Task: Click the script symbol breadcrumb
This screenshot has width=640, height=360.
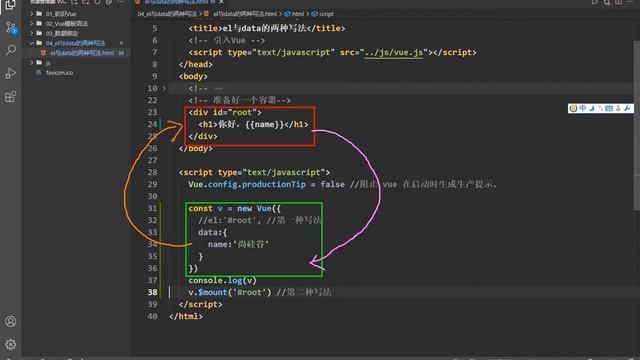Action: click(322, 14)
